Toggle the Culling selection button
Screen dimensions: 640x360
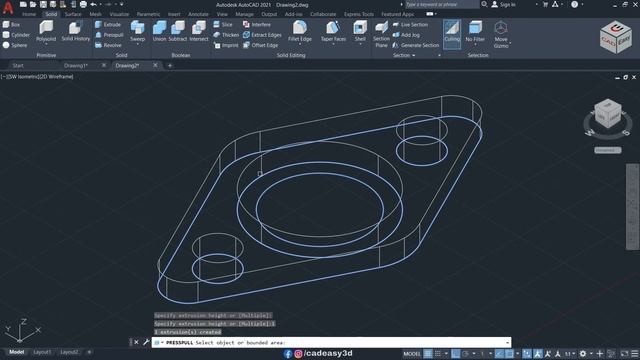point(452,34)
